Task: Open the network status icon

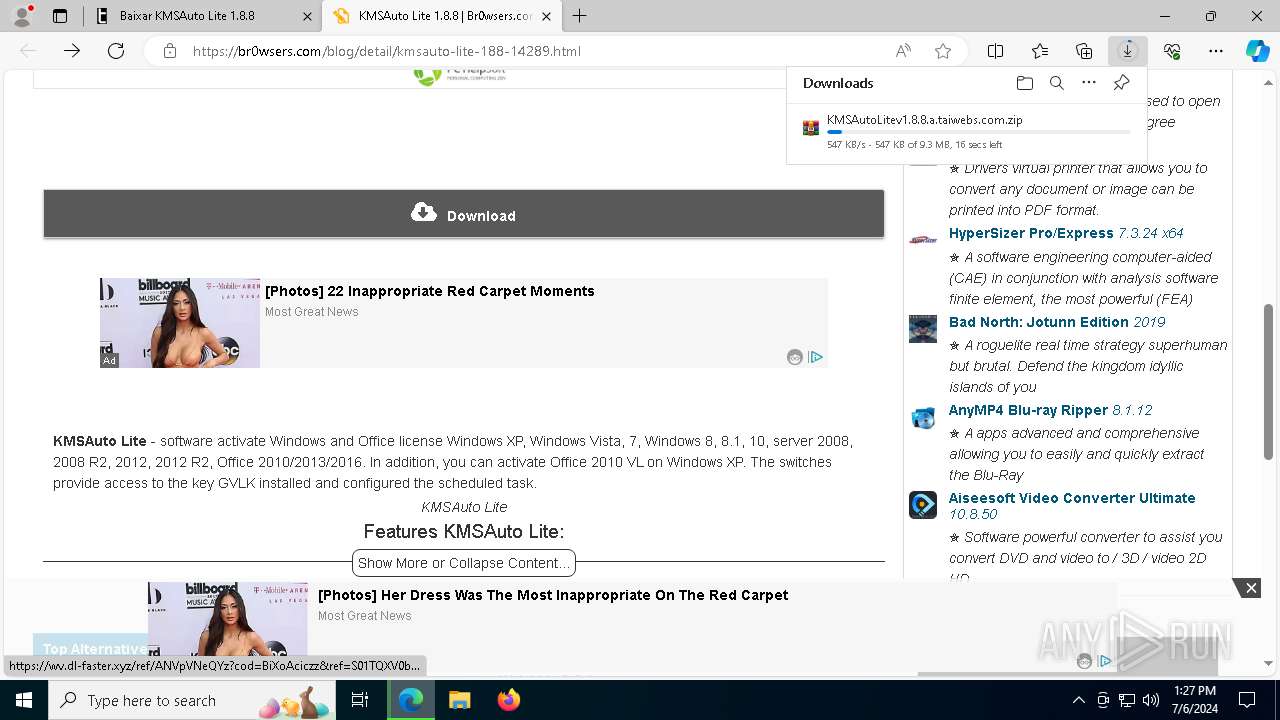Action: 1127,700
